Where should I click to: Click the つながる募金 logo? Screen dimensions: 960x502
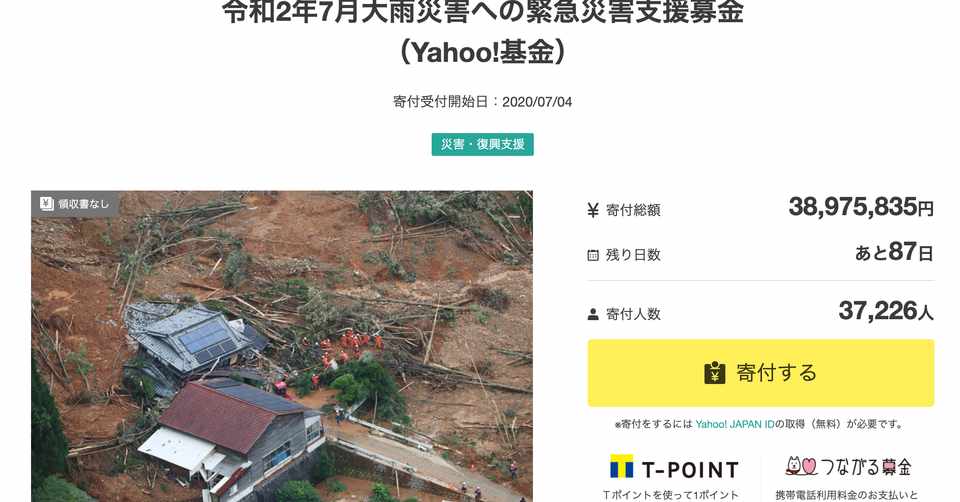(849, 466)
